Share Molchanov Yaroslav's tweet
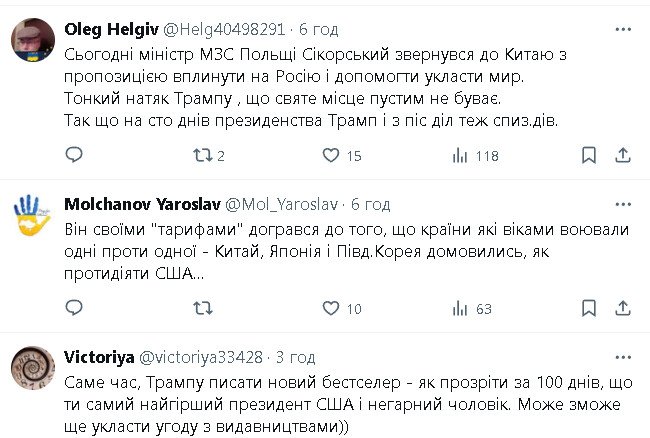The image size is (650, 438). (625, 309)
